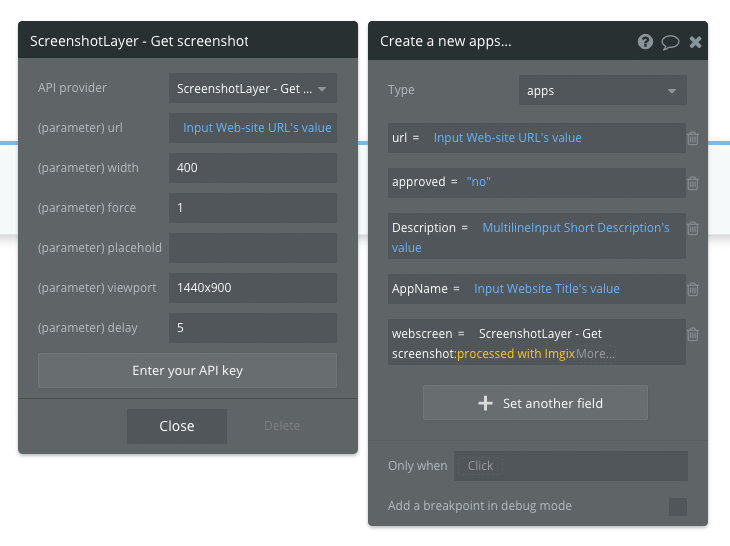
Task: Trash the AppName field row
Action: pyautogui.click(x=693, y=289)
